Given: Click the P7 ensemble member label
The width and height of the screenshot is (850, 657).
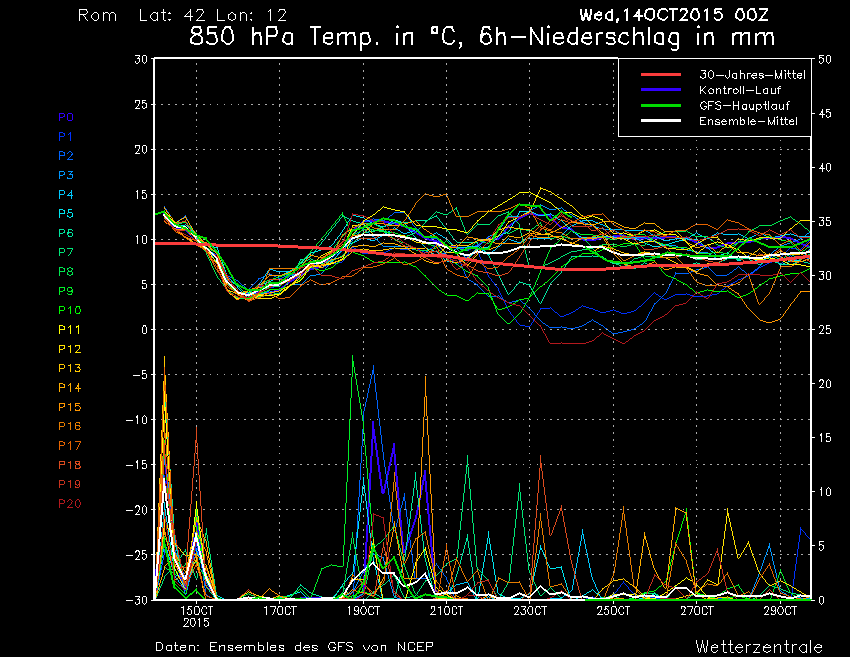Looking at the screenshot, I should coord(66,252).
